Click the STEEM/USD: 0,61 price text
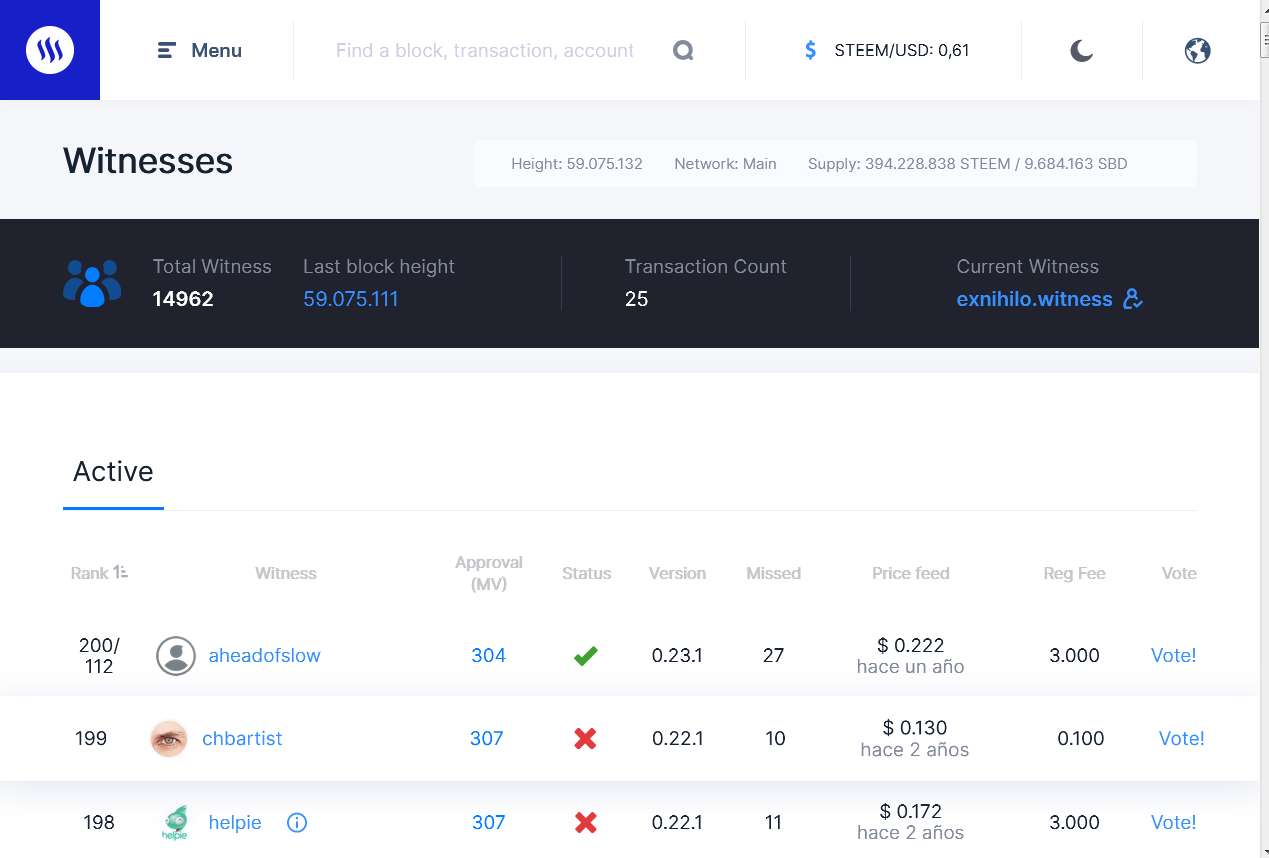The height and width of the screenshot is (858, 1269). (902, 50)
